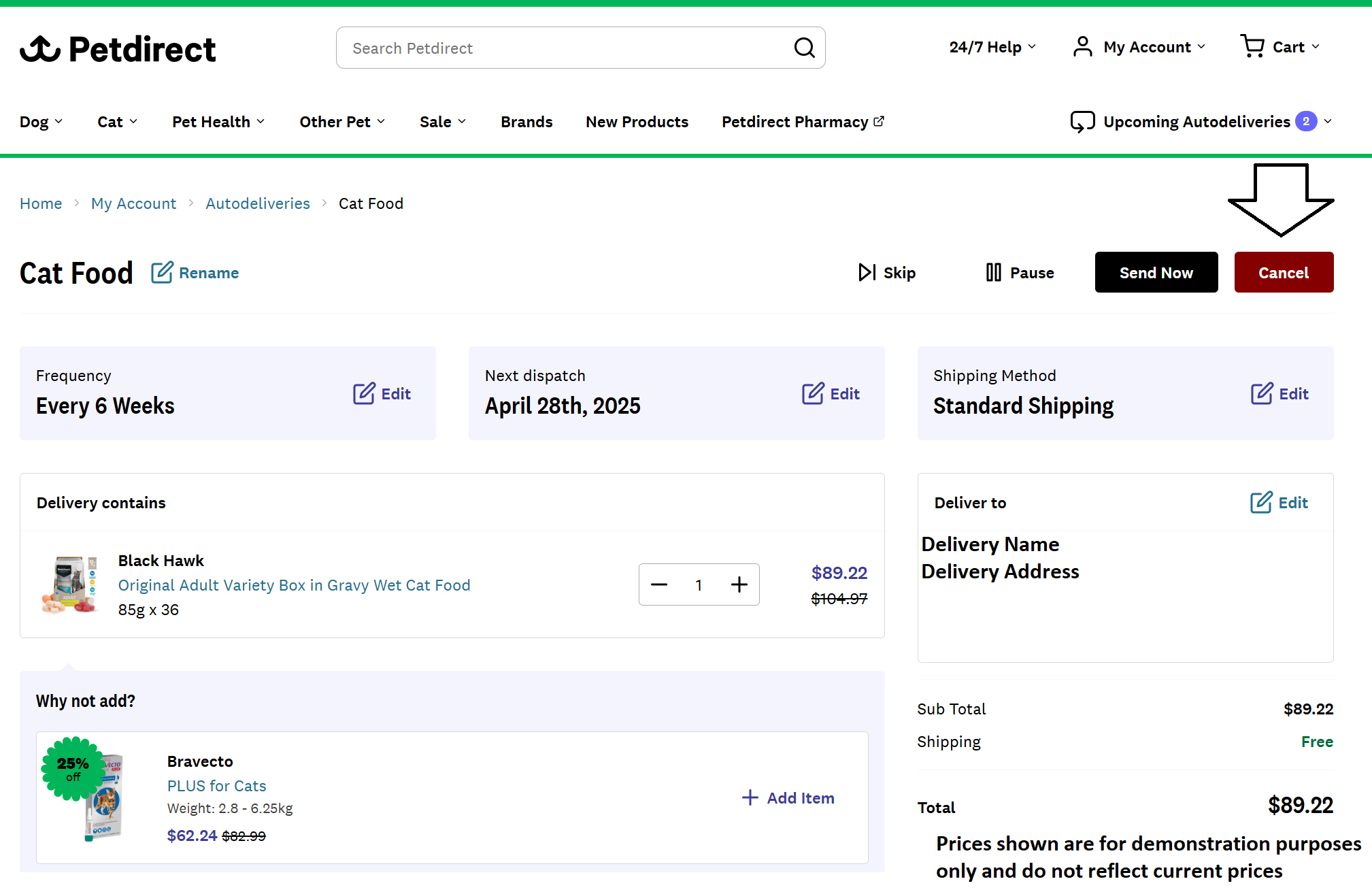Screen dimensions: 1372x892
Task: Click the quantity value 1 field
Action: click(x=699, y=584)
